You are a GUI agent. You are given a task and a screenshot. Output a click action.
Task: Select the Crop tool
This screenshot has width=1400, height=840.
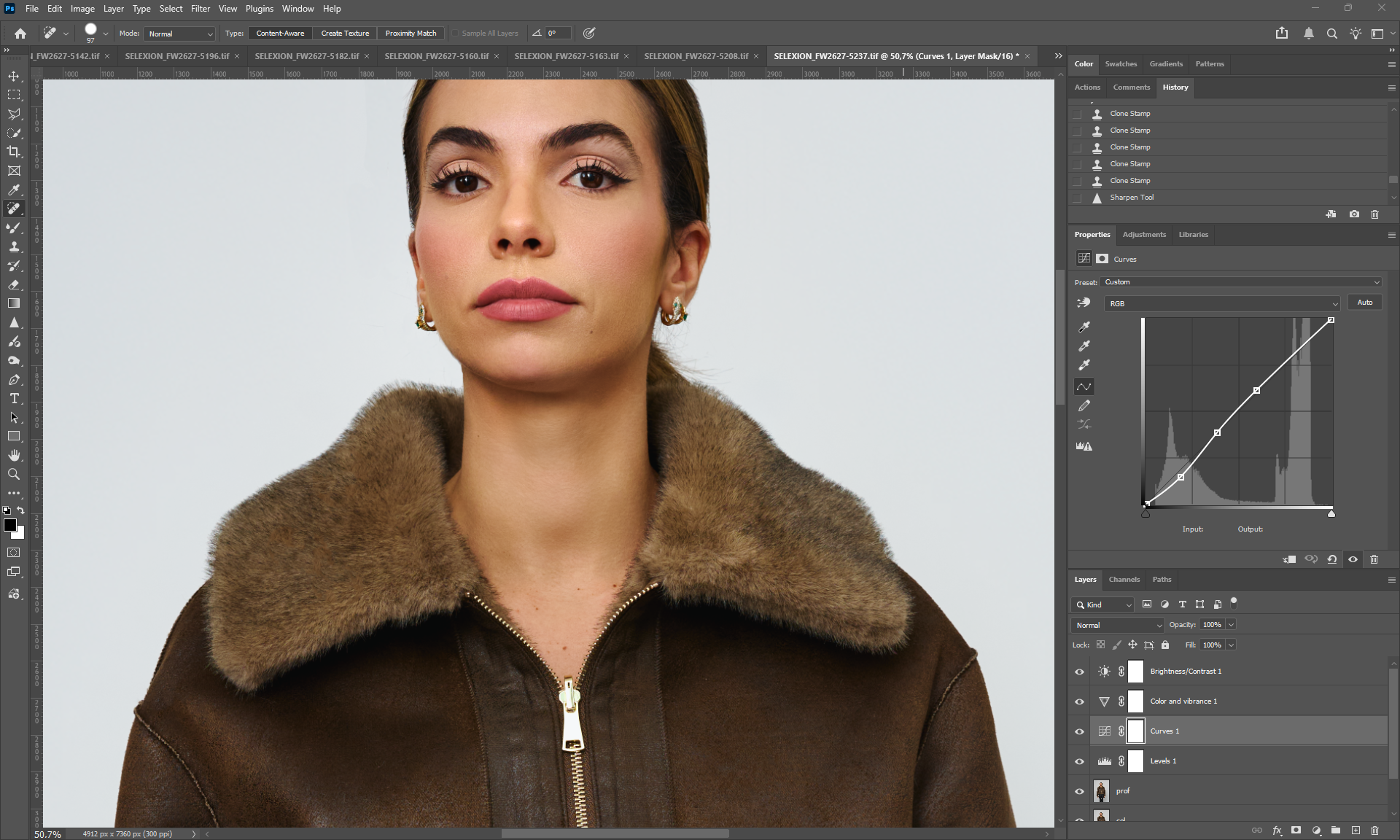tap(14, 152)
